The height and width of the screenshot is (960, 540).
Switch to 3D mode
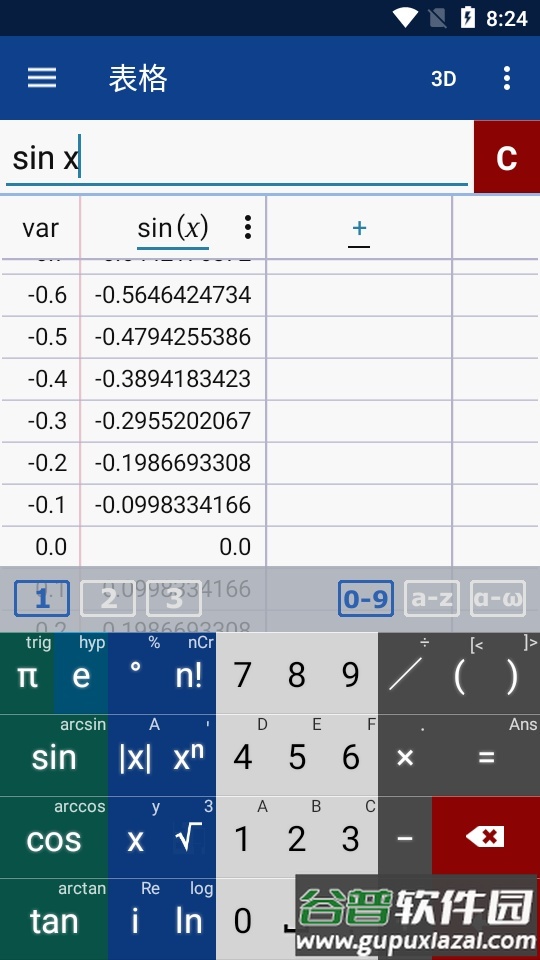443,78
